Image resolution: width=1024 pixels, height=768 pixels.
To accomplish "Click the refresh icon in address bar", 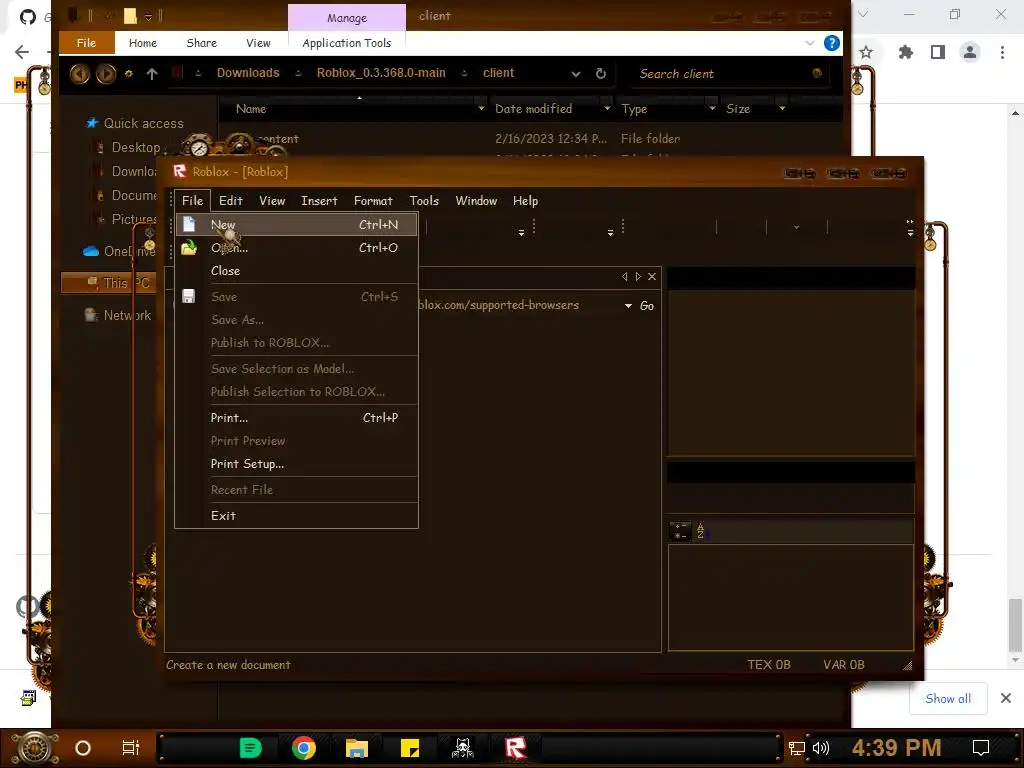I will tap(601, 74).
